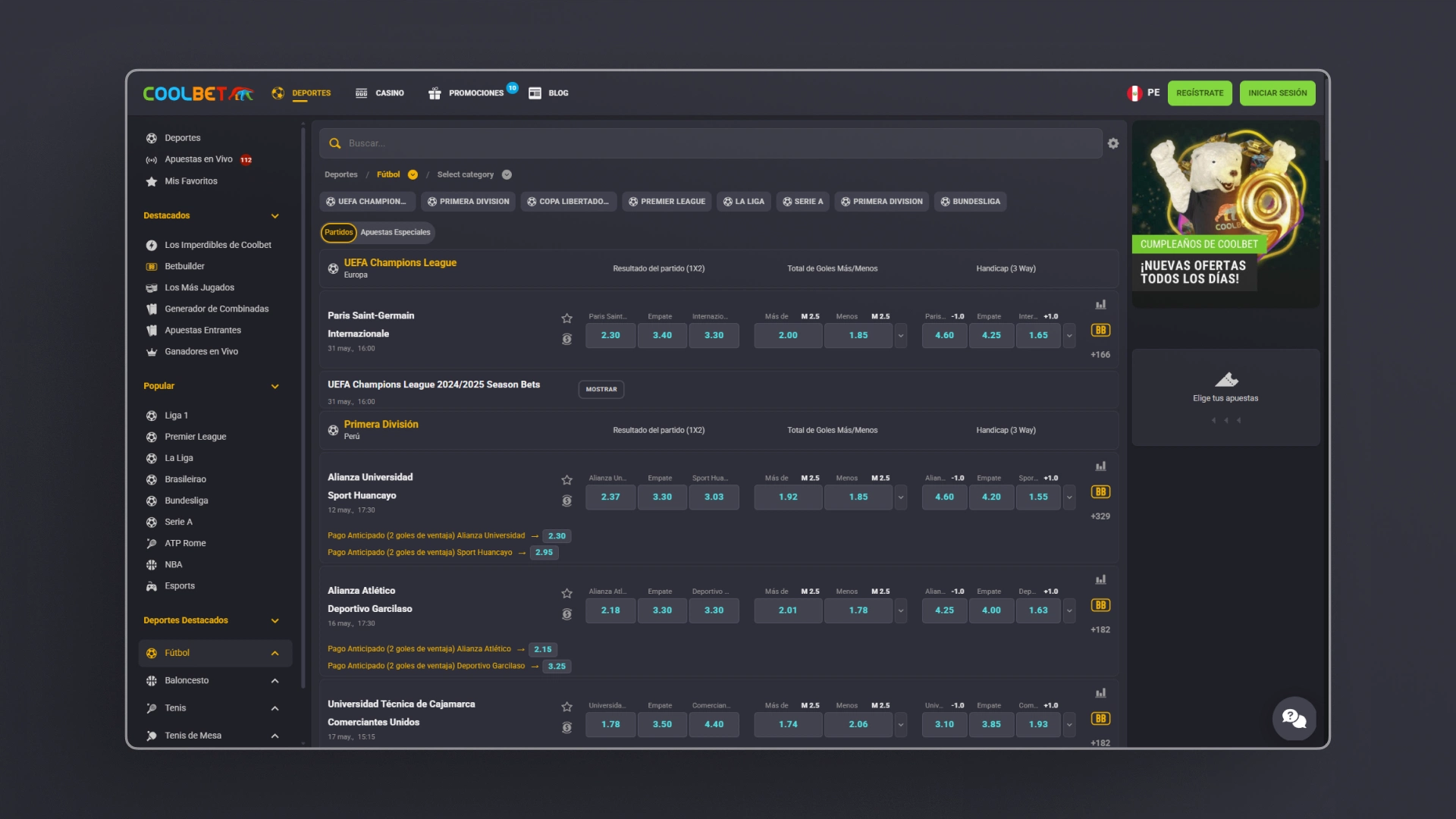Filter by Copa Libertadores league chip

568,202
